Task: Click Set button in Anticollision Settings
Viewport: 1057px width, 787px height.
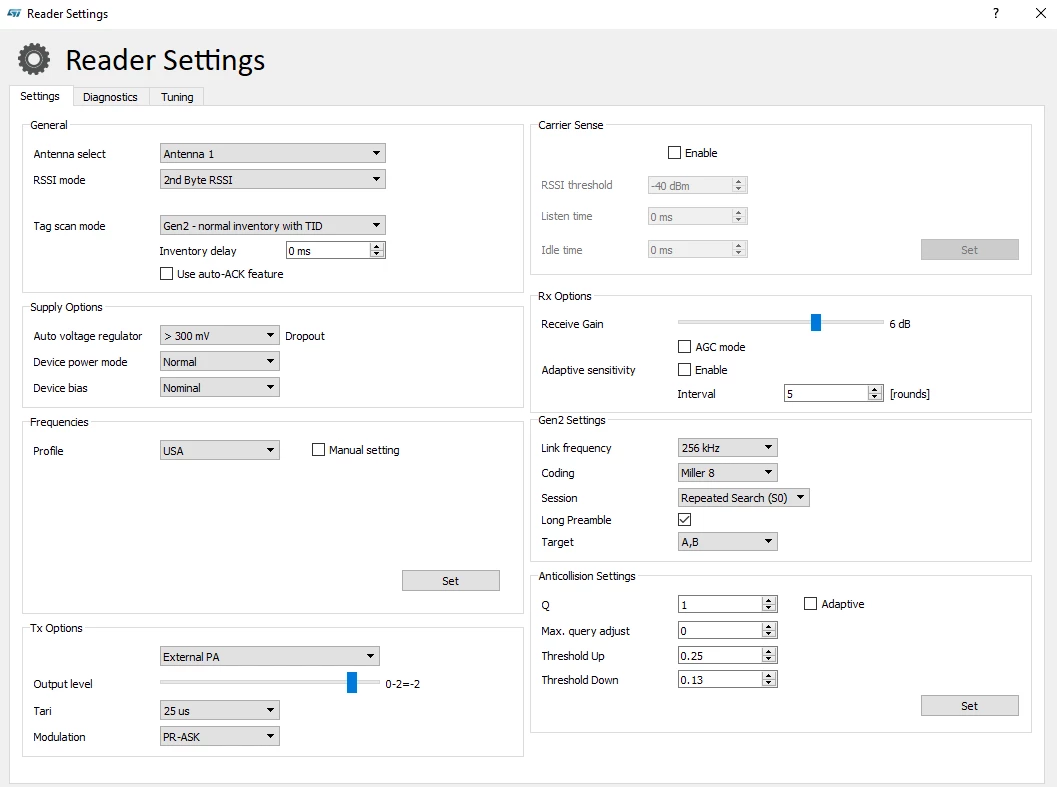Action: click(969, 705)
